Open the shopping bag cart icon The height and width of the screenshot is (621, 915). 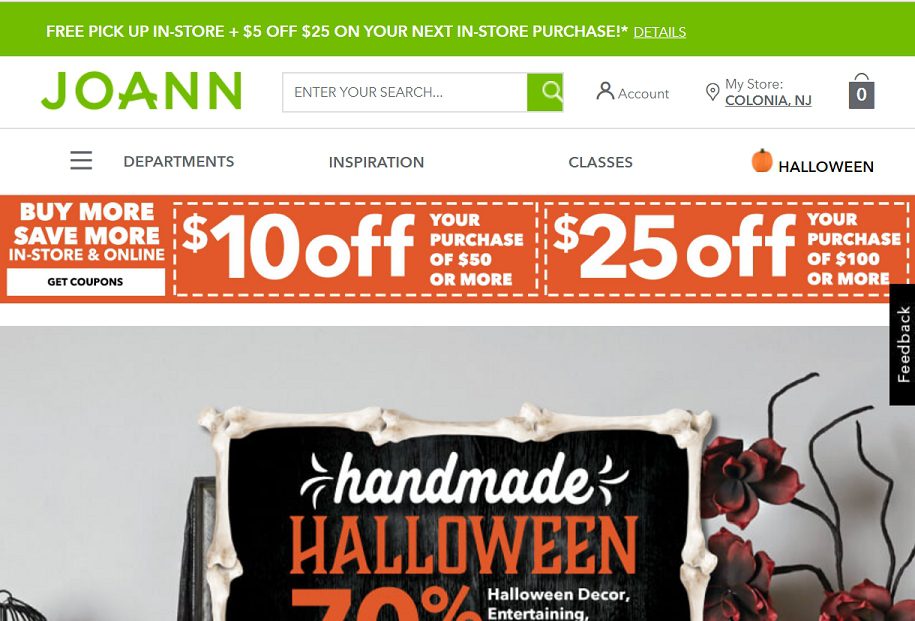point(861,91)
